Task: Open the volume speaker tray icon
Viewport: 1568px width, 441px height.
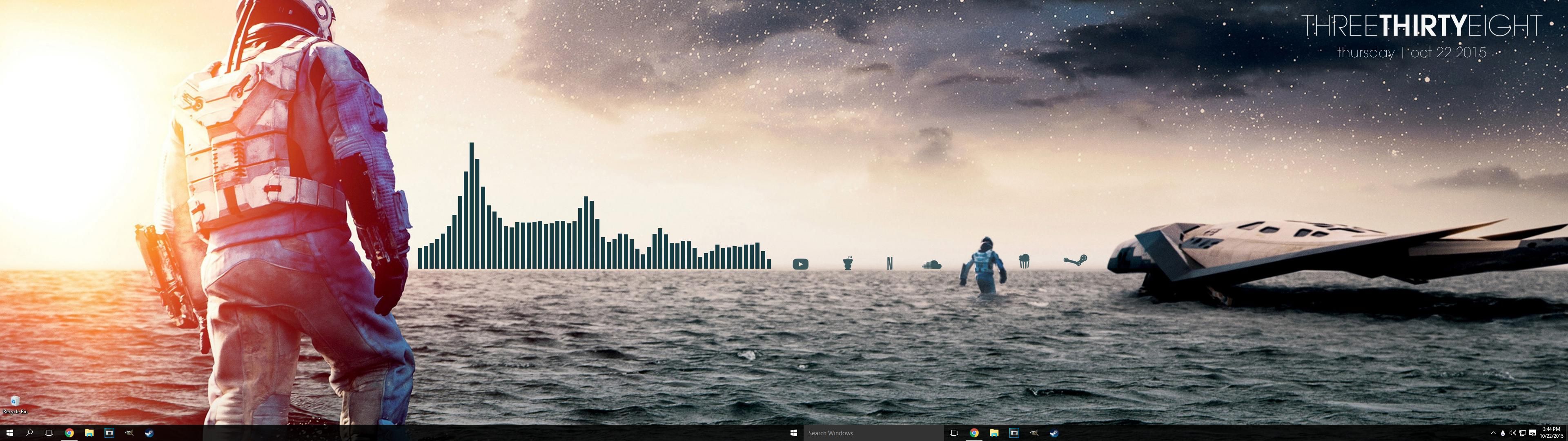Action: click(1512, 433)
